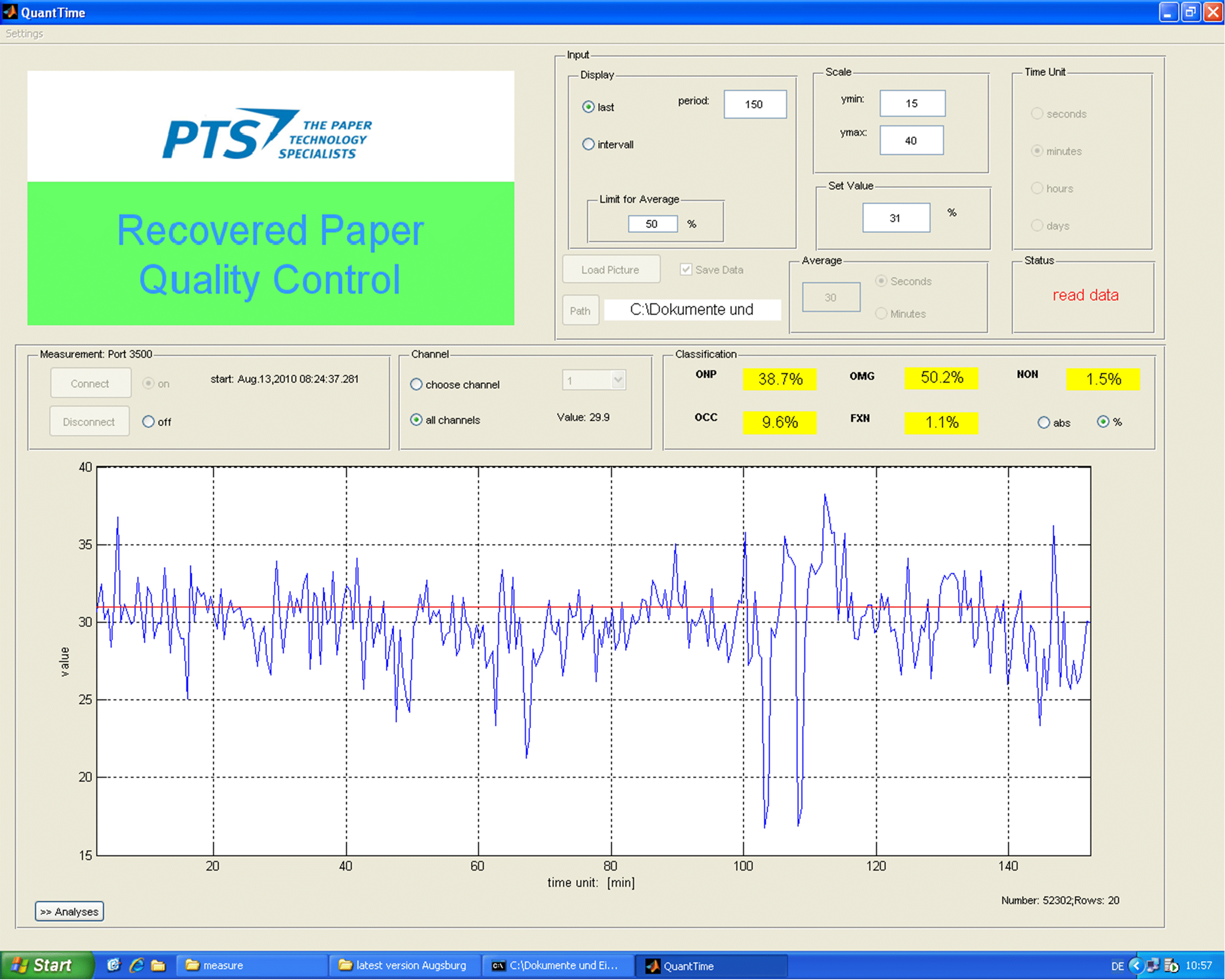The image size is (1225, 980).
Task: Expand hidden system tray icons
Action: (1136, 965)
